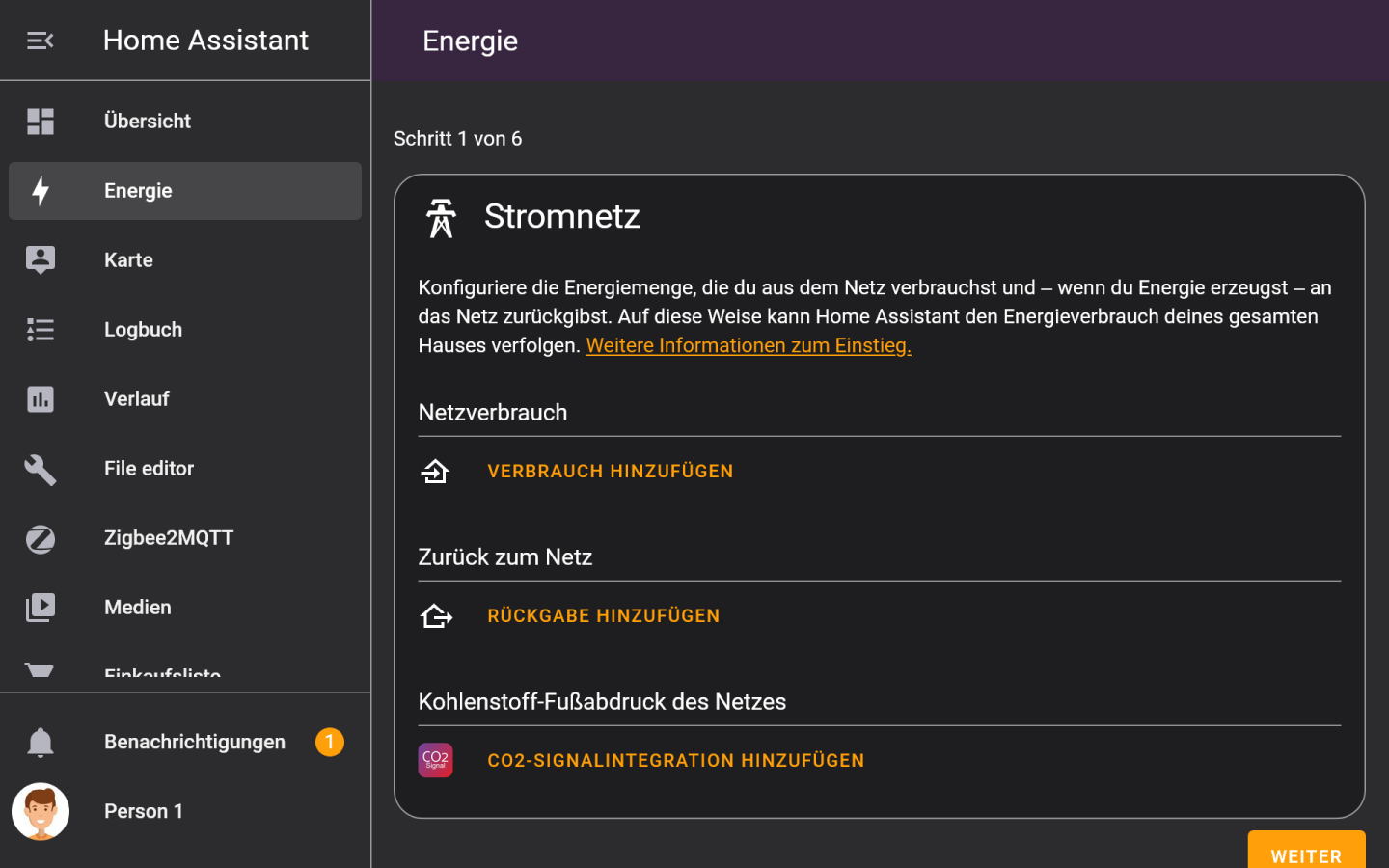Click the grid consumption house icon
Image resolution: width=1389 pixels, height=868 pixels.
(435, 471)
